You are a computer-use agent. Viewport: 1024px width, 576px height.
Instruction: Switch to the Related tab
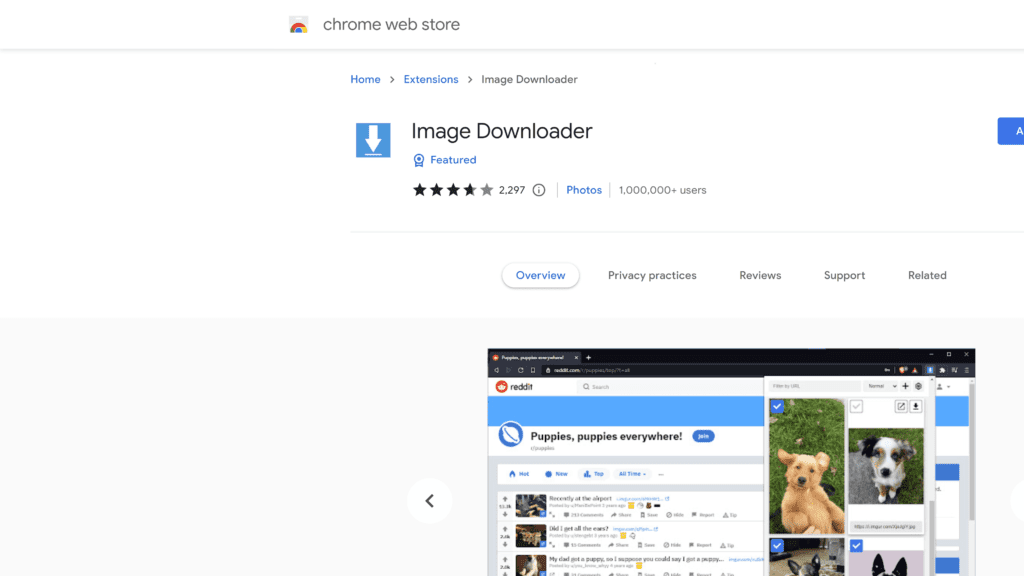point(927,276)
